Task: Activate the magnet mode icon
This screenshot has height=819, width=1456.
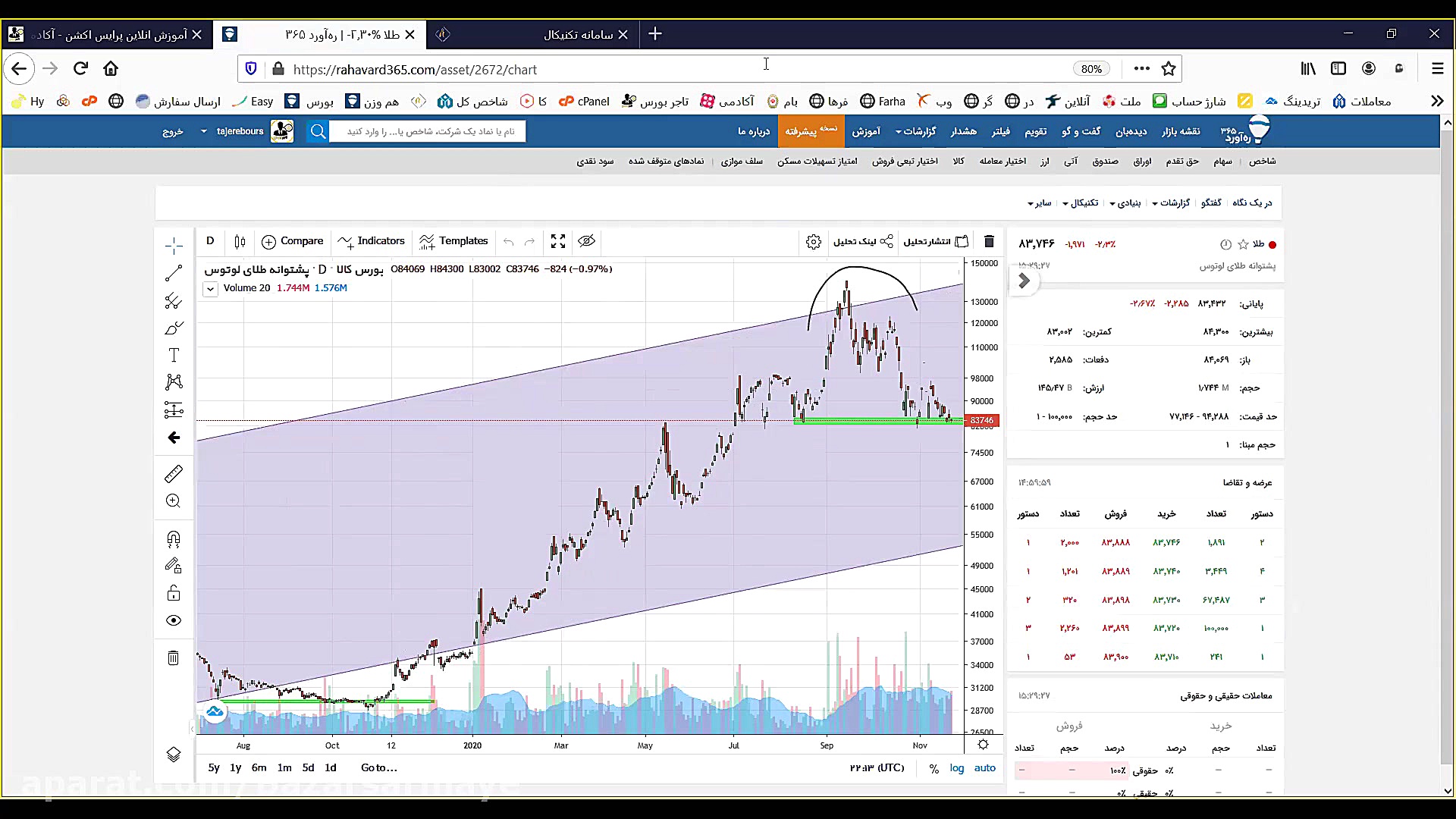Action: 174,538
